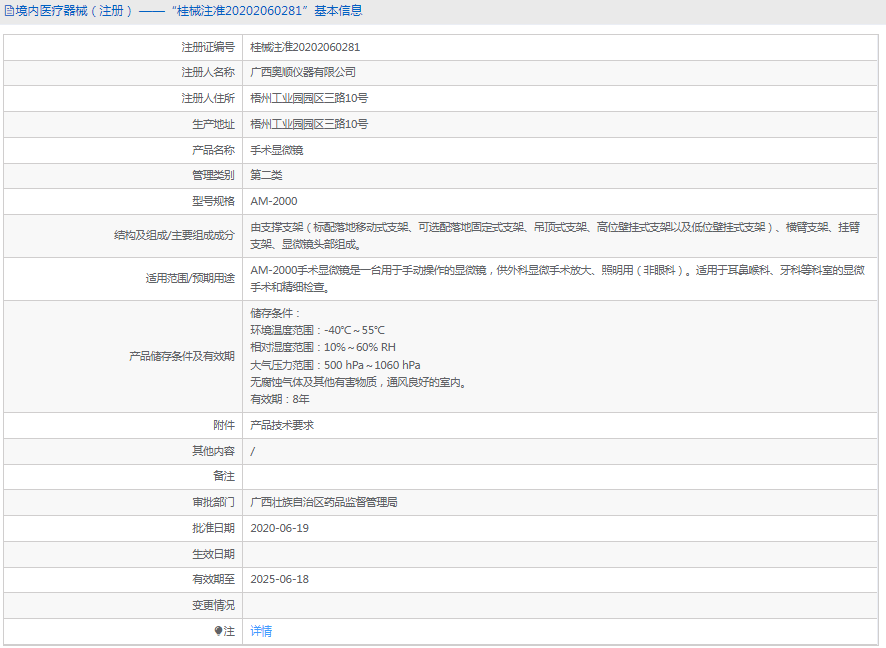Viewport: 886px width, 648px height.
Task: Click the 管理类别 label
Action: click(x=213, y=176)
